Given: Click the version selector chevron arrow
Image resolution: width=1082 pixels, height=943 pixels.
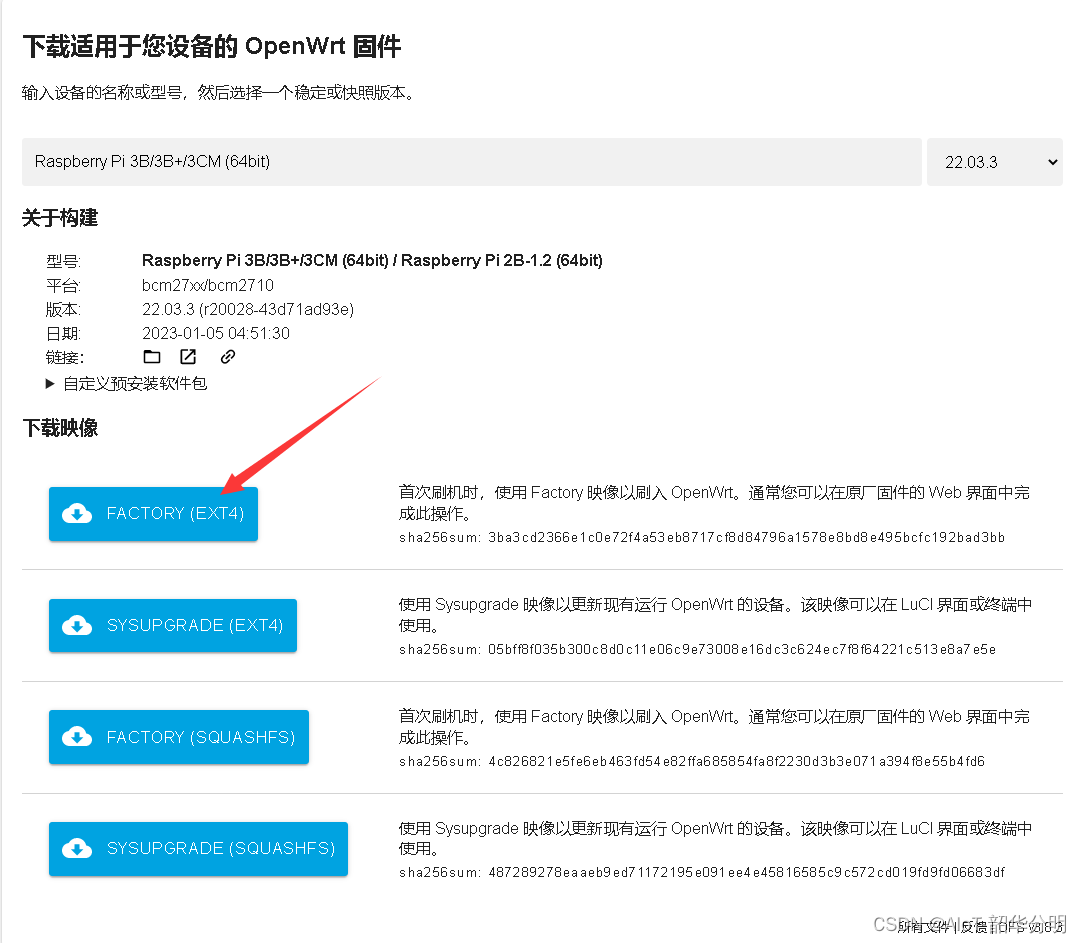Looking at the screenshot, I should pyautogui.click(x=1051, y=161).
